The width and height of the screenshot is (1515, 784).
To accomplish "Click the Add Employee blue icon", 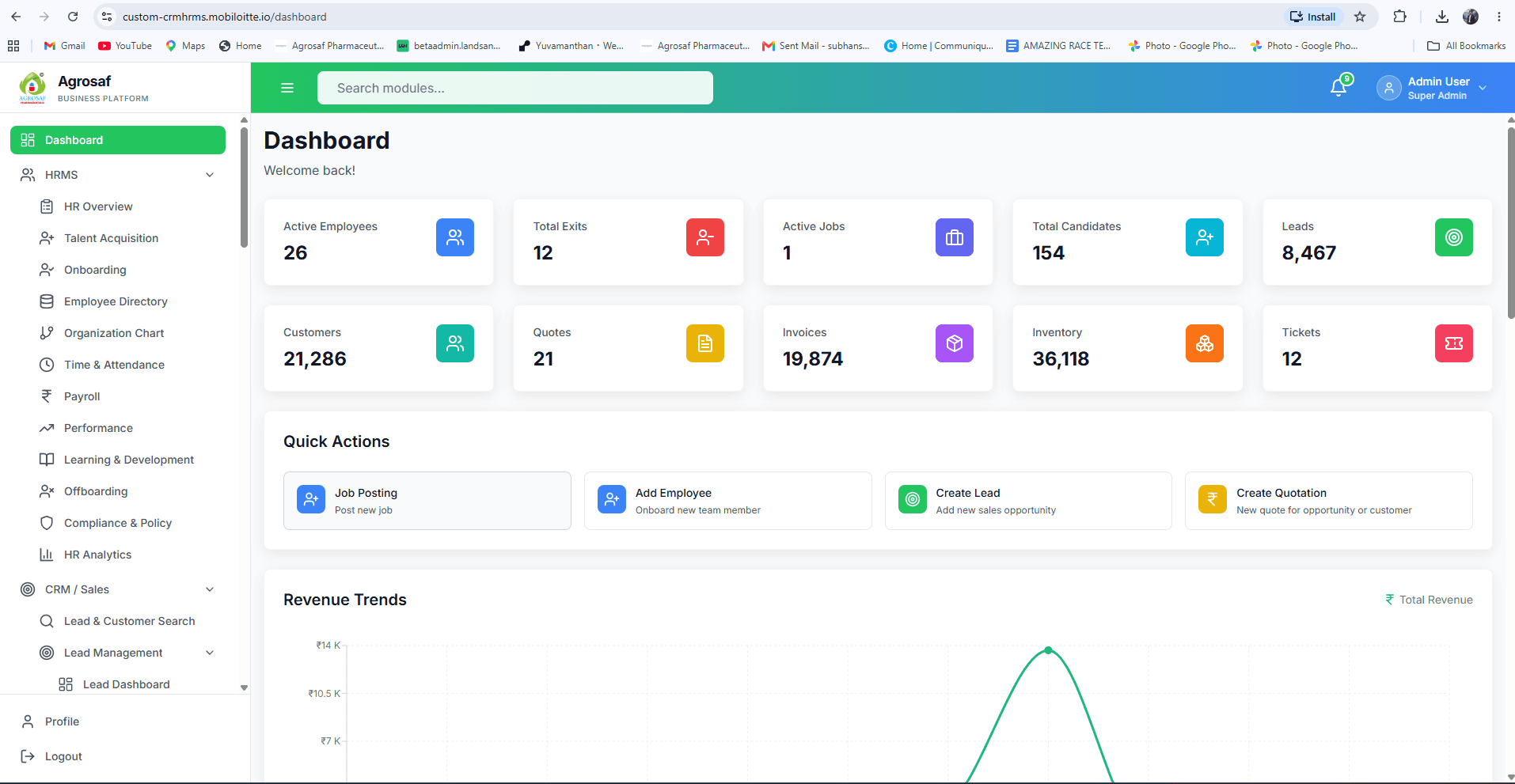I will click(x=612, y=499).
